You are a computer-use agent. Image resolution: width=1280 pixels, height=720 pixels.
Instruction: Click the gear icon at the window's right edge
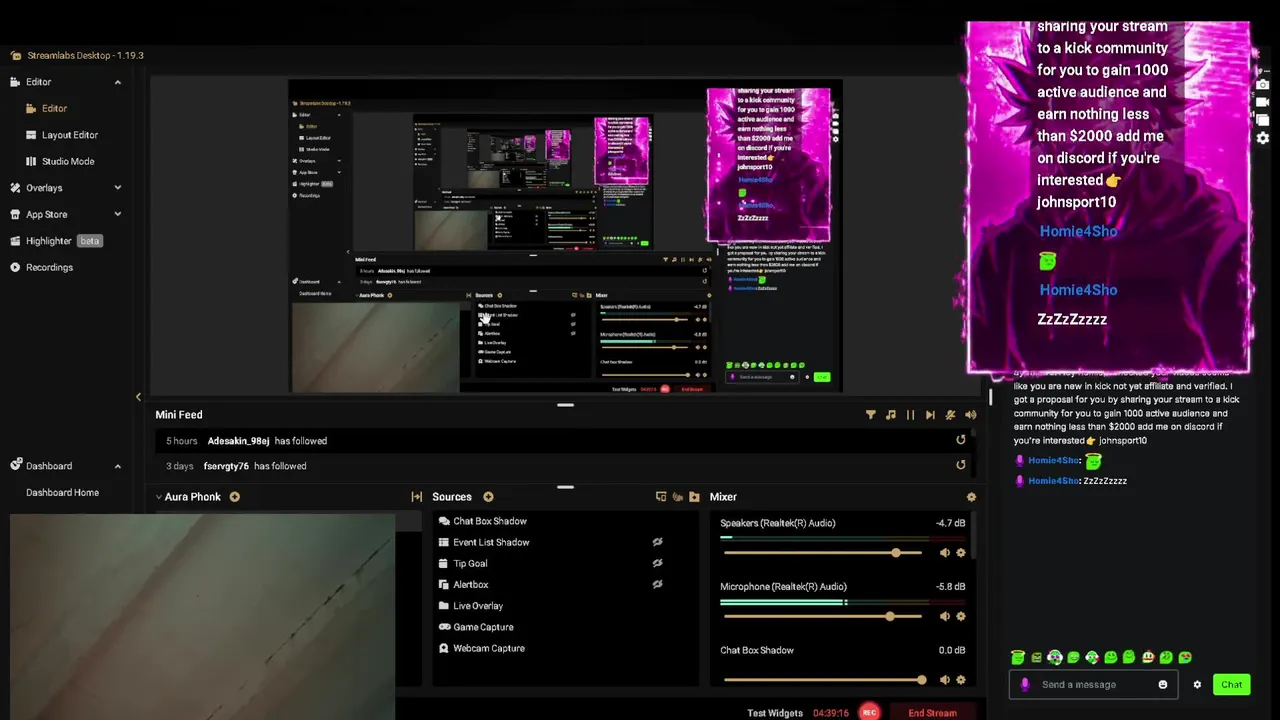(1263, 138)
